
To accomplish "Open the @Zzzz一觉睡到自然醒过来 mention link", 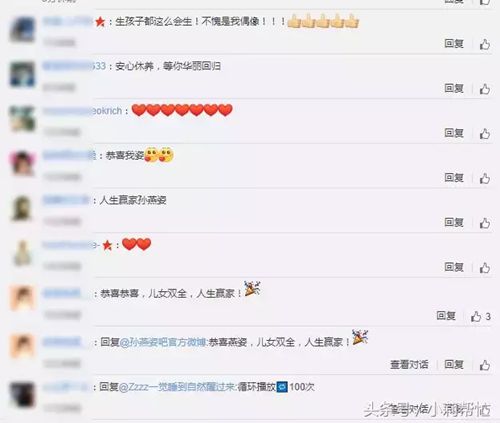I will pyautogui.click(x=178, y=387).
